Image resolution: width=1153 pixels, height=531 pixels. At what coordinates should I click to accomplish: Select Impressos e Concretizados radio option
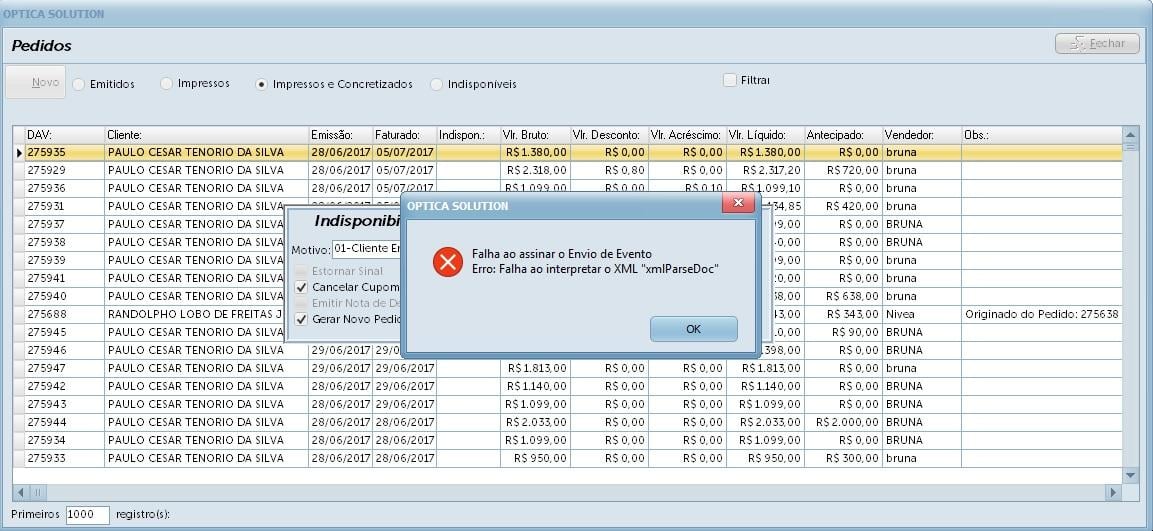point(261,85)
